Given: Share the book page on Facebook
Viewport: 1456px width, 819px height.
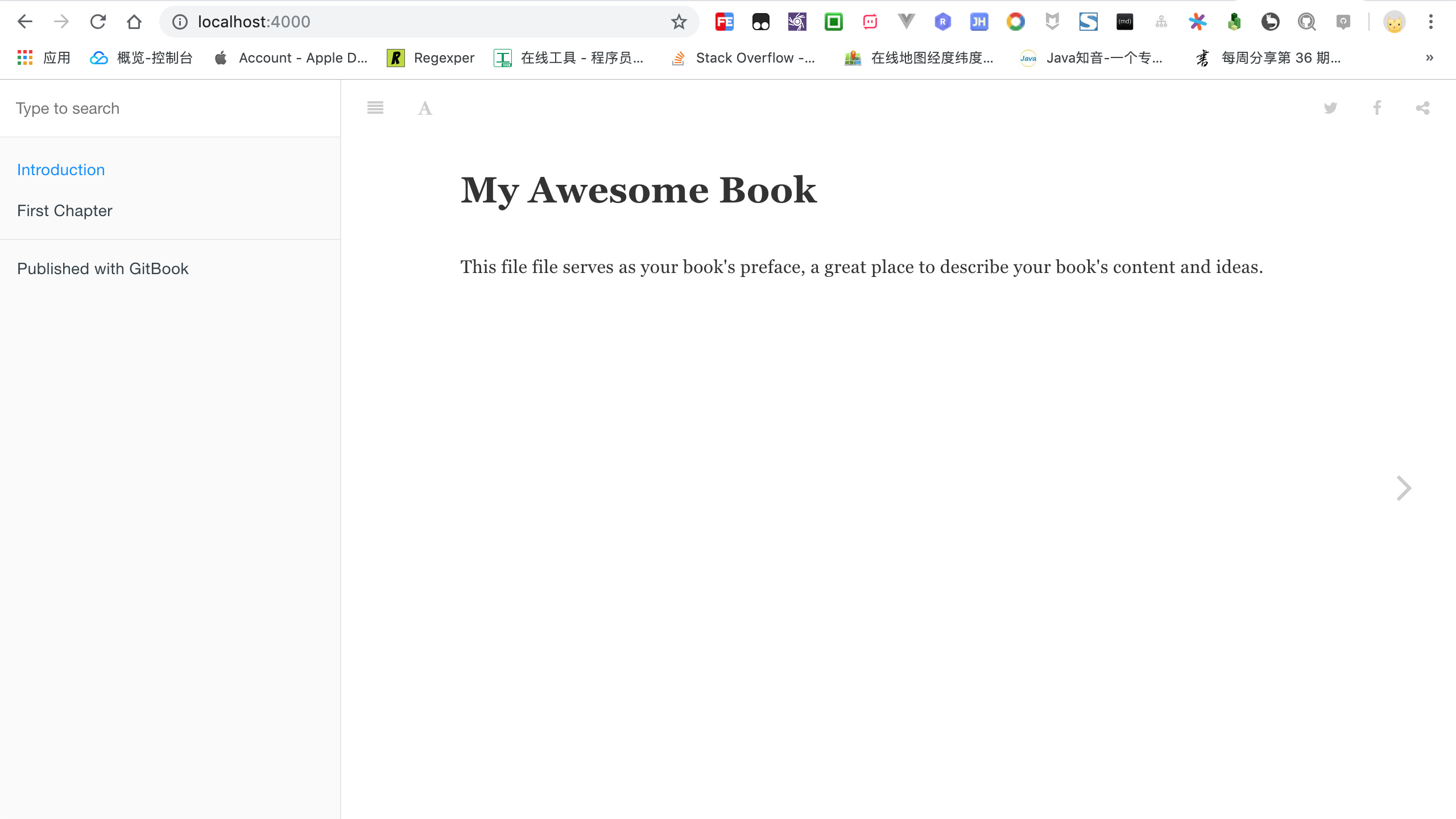Looking at the screenshot, I should point(1376,108).
